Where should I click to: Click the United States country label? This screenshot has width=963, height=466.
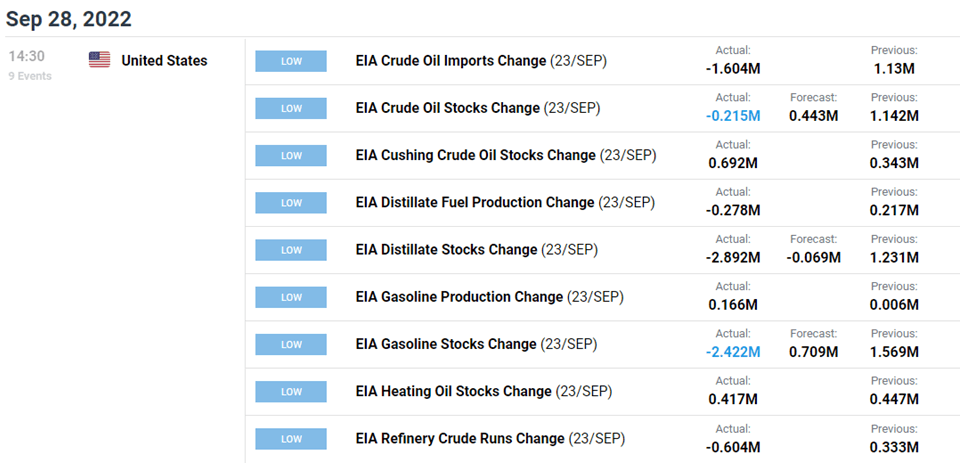click(x=164, y=60)
